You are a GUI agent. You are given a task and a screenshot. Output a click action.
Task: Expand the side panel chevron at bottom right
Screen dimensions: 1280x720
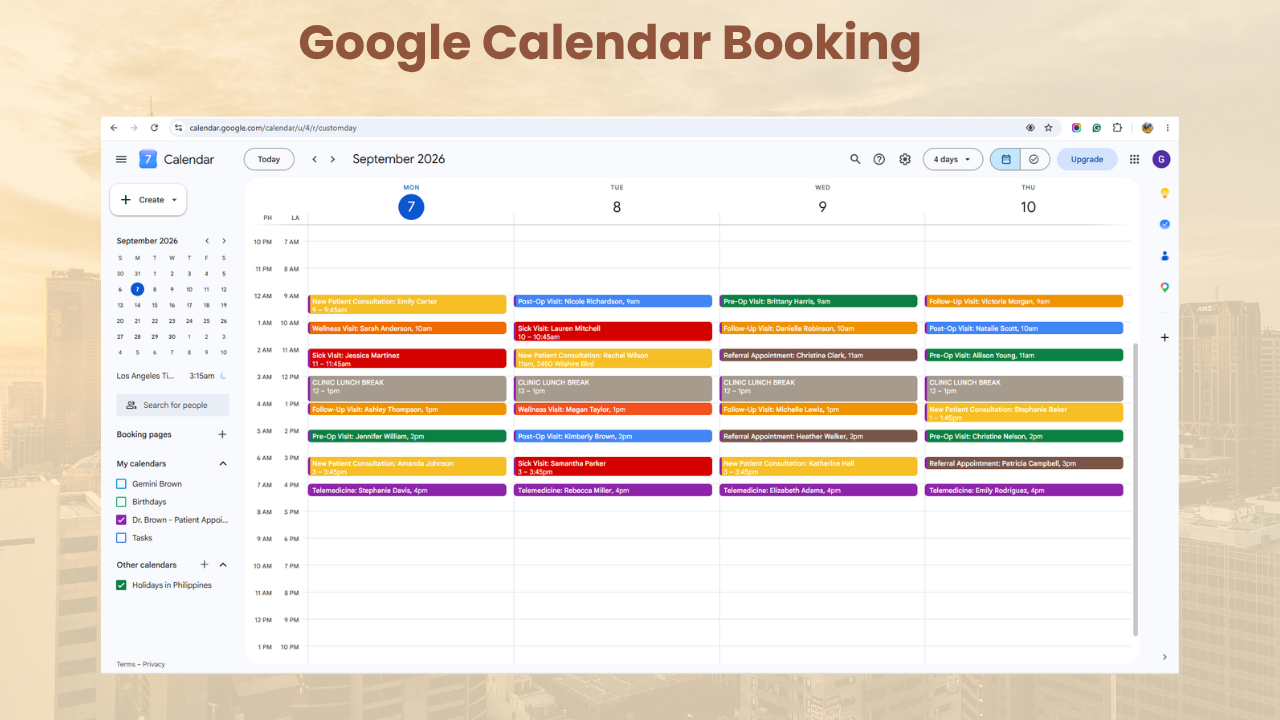point(1164,657)
